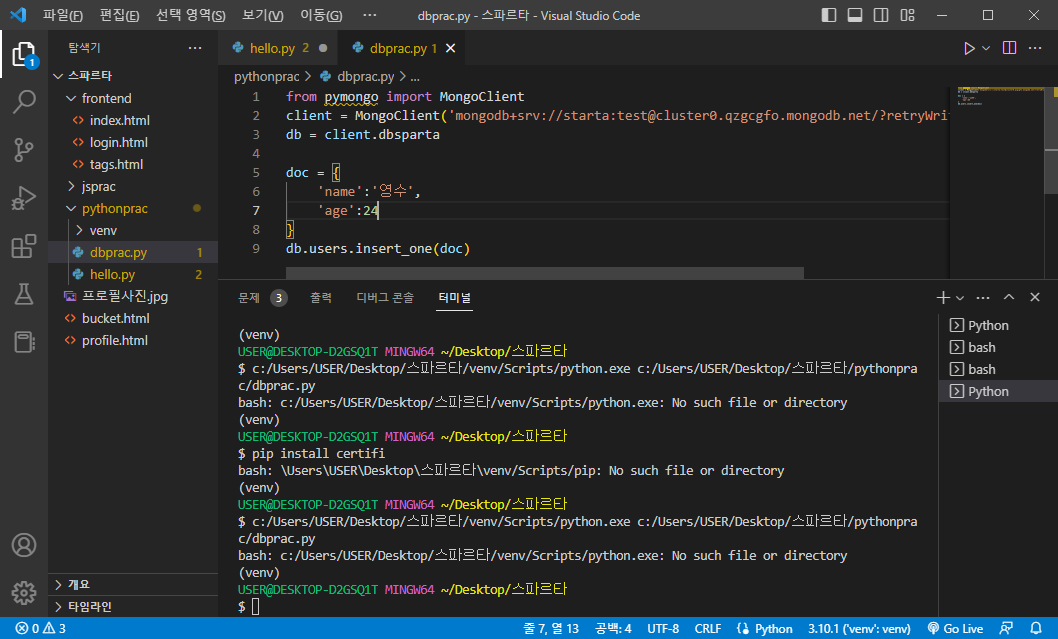
Task: Open tags.html file
Action: point(133,164)
